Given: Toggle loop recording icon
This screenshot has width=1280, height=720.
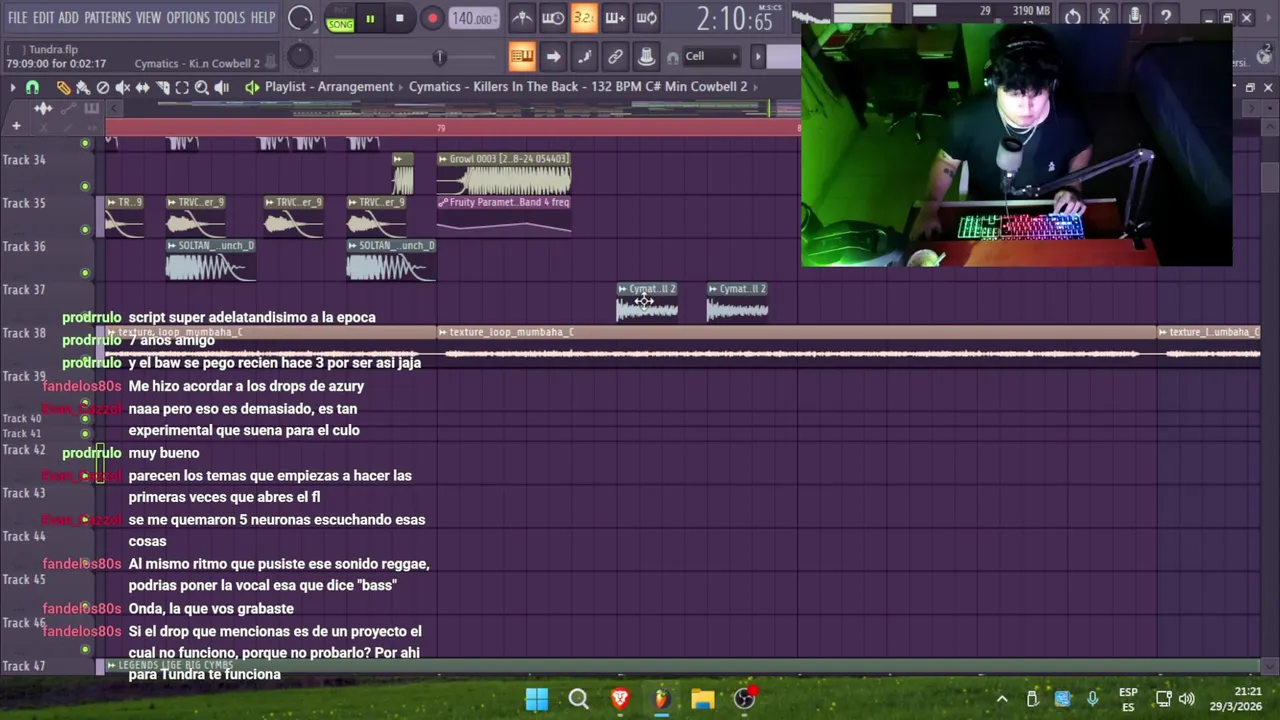Looking at the screenshot, I should click(x=646, y=18).
